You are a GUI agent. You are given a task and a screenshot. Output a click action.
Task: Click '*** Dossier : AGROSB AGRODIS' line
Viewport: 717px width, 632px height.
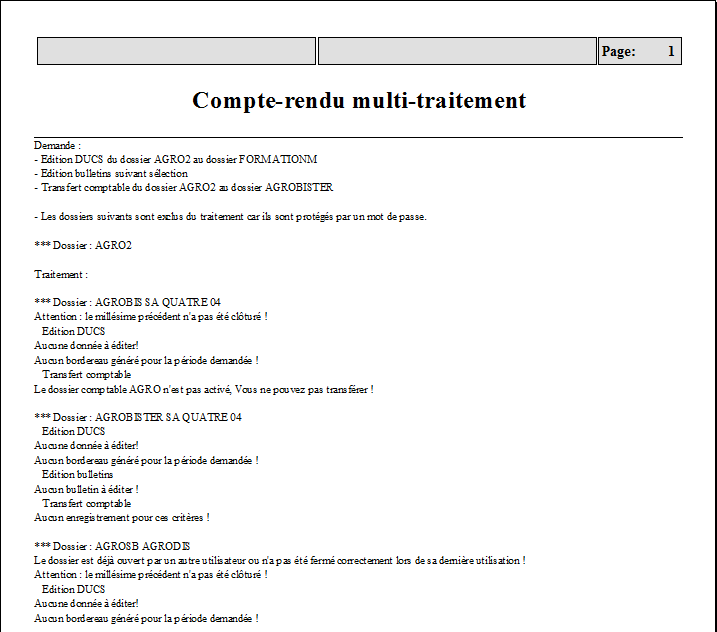coord(112,546)
